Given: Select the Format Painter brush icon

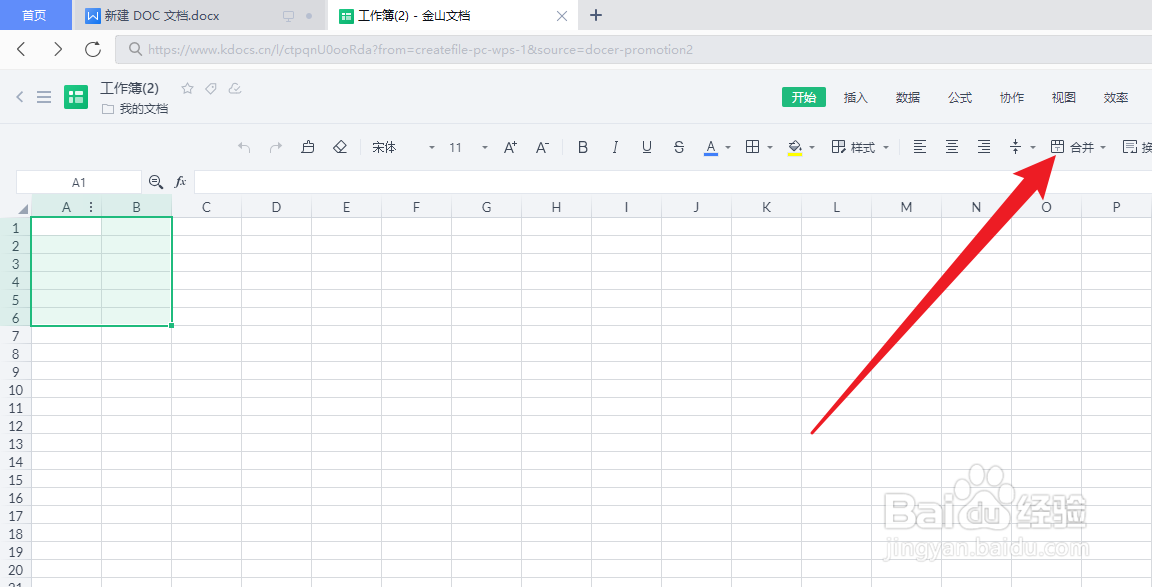Looking at the screenshot, I should click(x=308, y=147).
